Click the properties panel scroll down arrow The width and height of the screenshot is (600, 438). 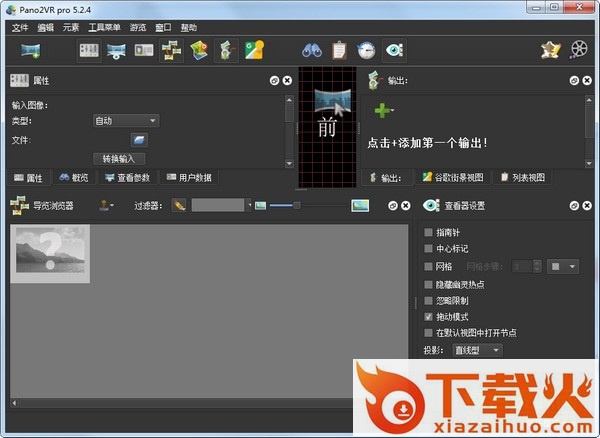tap(289, 164)
